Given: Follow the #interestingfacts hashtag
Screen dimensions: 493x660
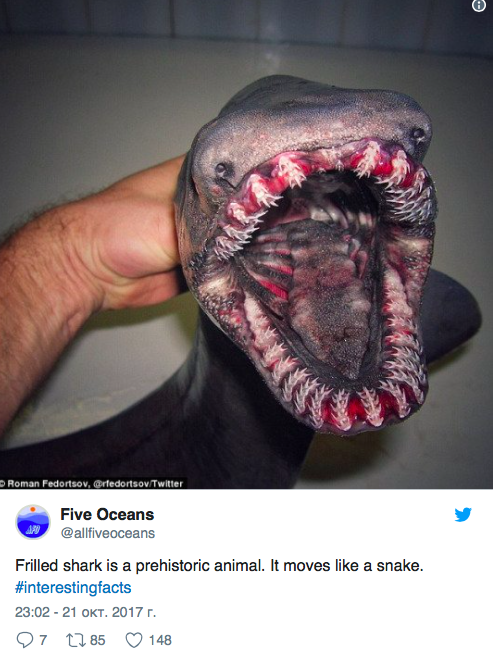Looking at the screenshot, I should point(73,587).
